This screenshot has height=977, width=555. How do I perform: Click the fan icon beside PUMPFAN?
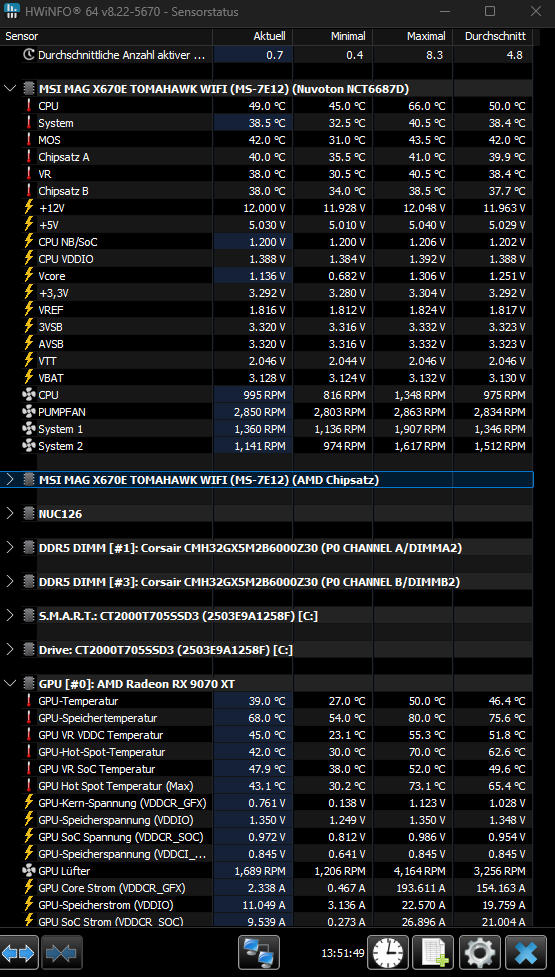click(x=29, y=412)
